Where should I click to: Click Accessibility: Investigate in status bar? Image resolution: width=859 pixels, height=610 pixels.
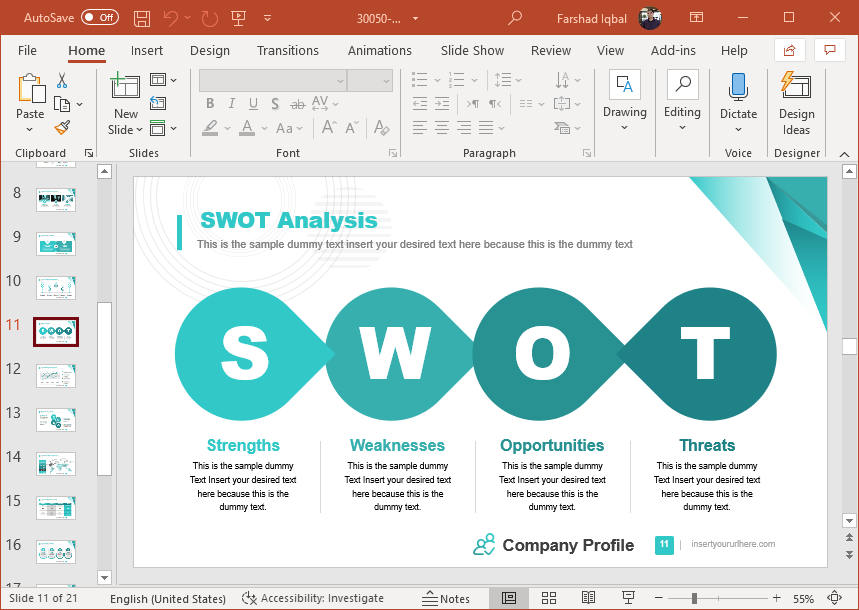click(x=313, y=598)
